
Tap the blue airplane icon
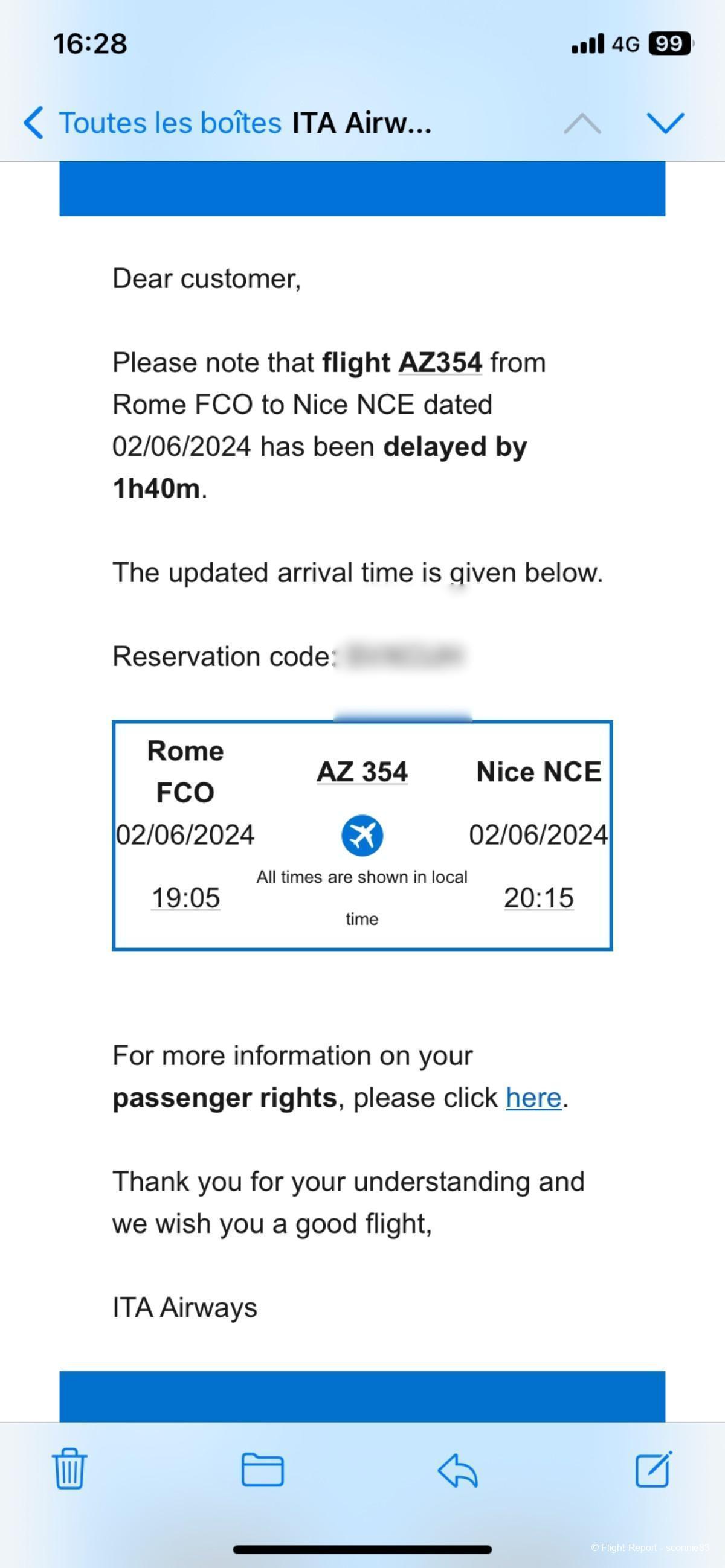(362, 835)
